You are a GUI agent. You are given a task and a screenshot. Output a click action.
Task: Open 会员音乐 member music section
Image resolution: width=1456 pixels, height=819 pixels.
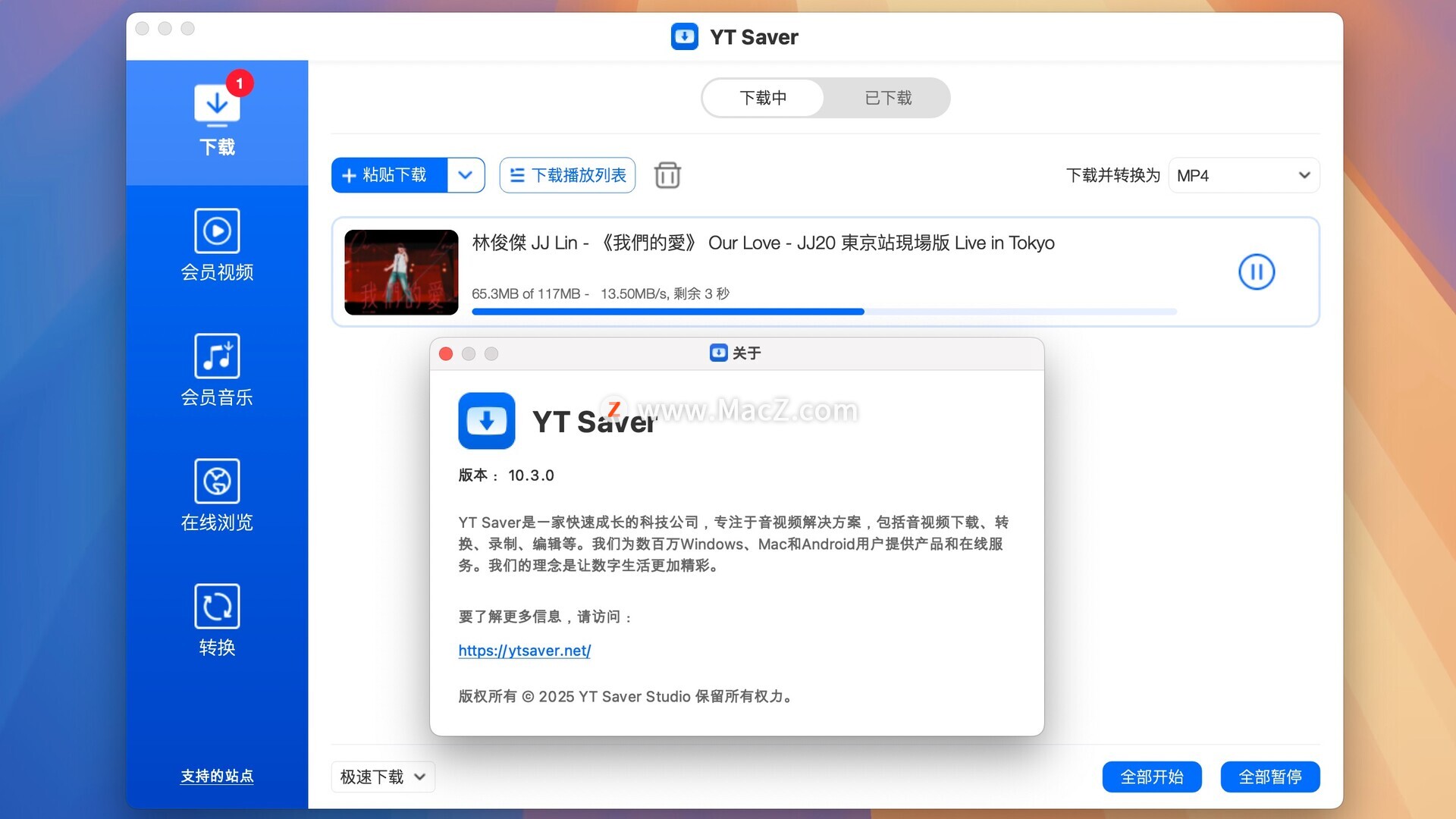[217, 371]
